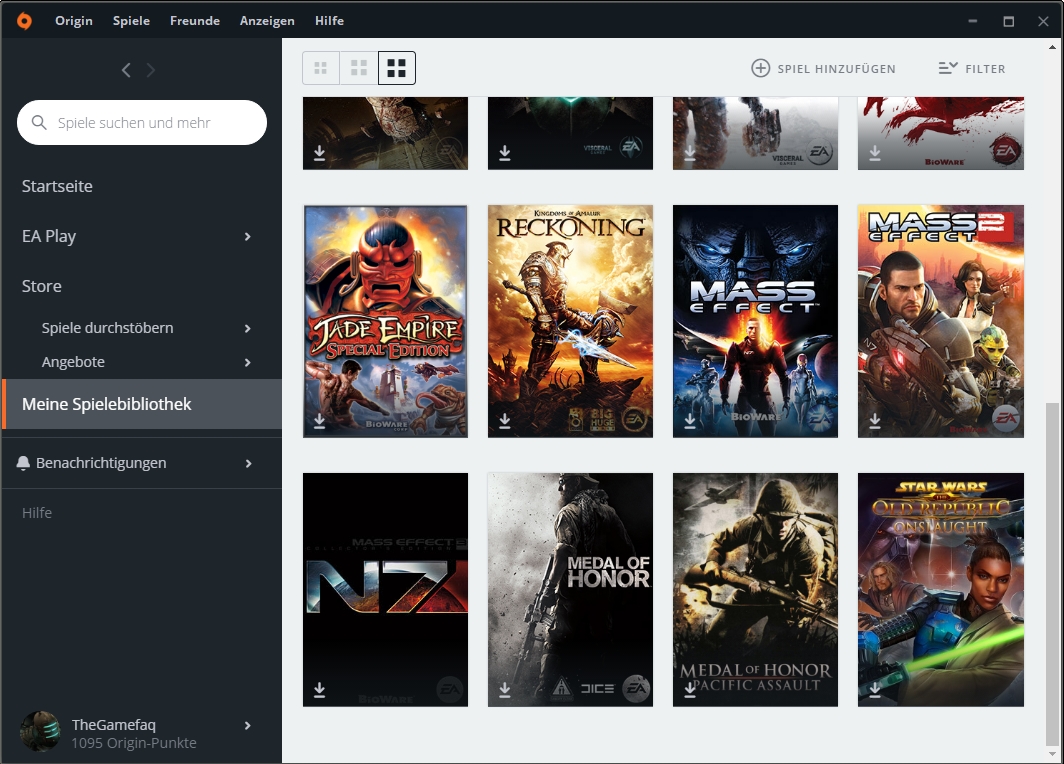Open the Freunde menu
This screenshot has width=1064, height=764.
195,21
